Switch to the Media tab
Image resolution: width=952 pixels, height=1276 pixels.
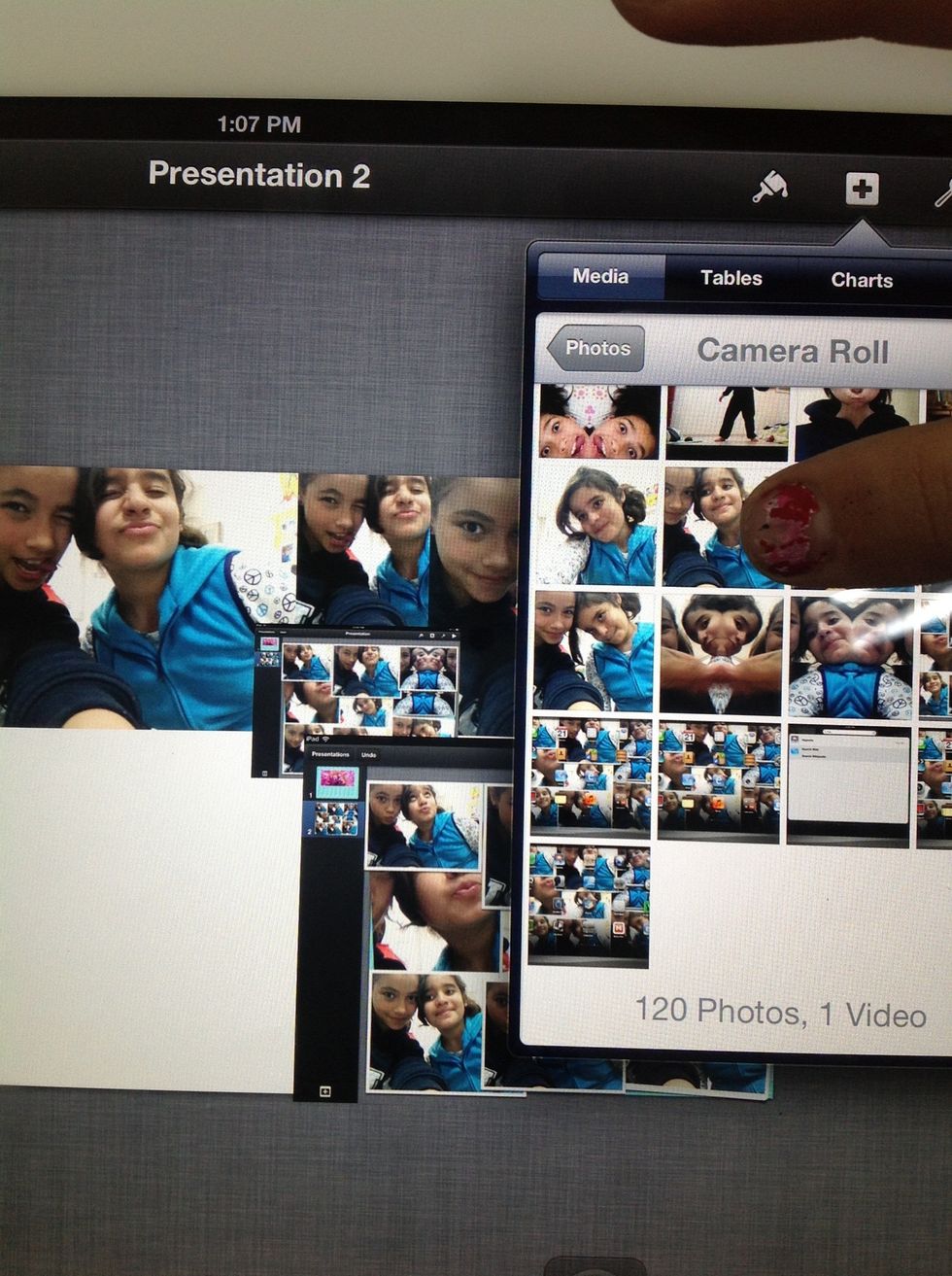click(x=600, y=277)
